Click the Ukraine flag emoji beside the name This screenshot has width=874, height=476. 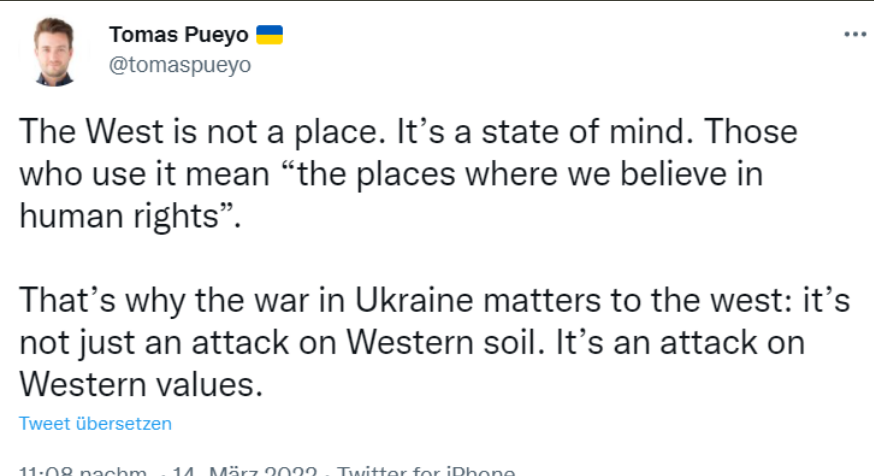pos(269,35)
